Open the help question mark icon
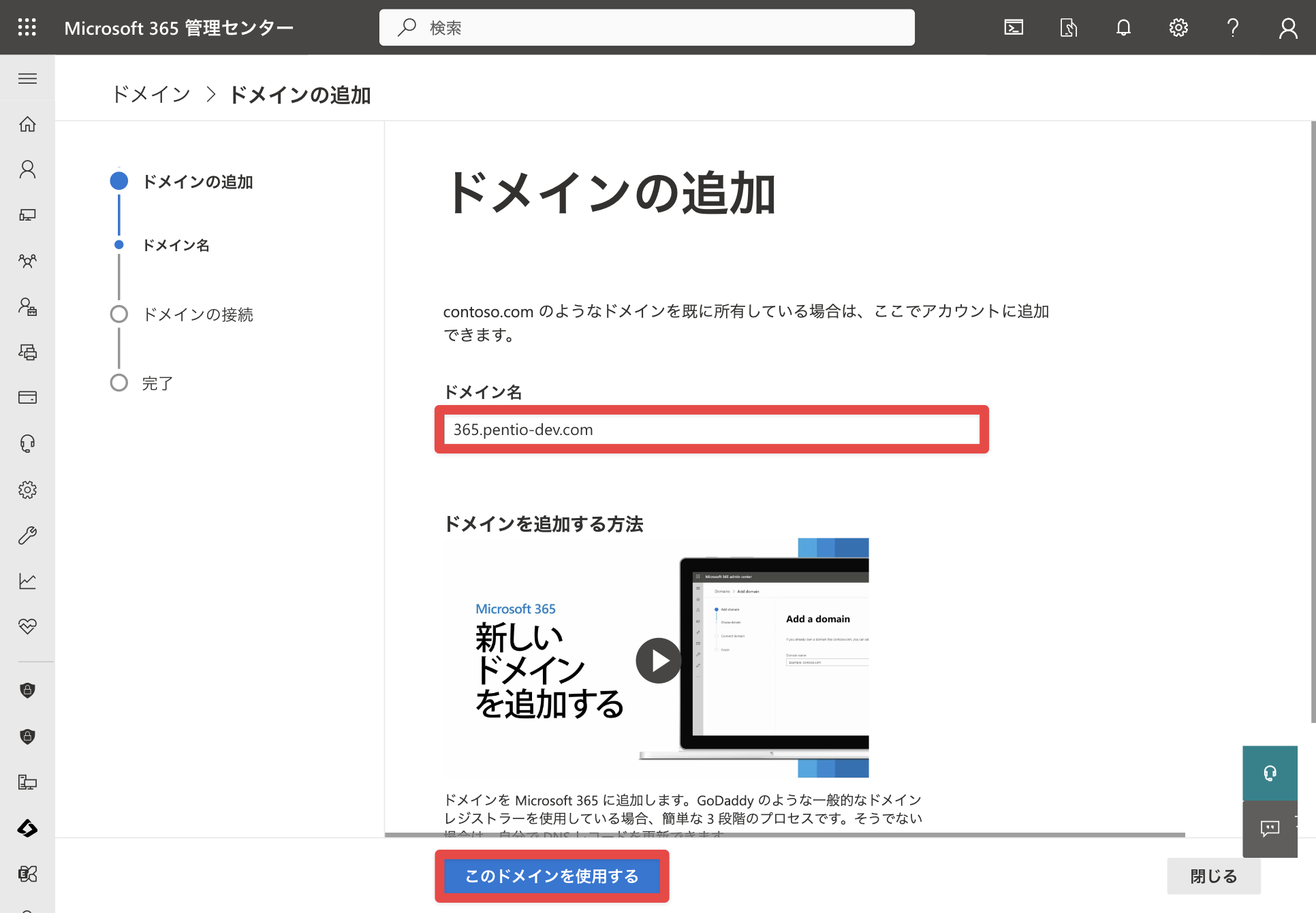Screen dimensions: 1316x915 pyautogui.click(x=1233, y=27)
